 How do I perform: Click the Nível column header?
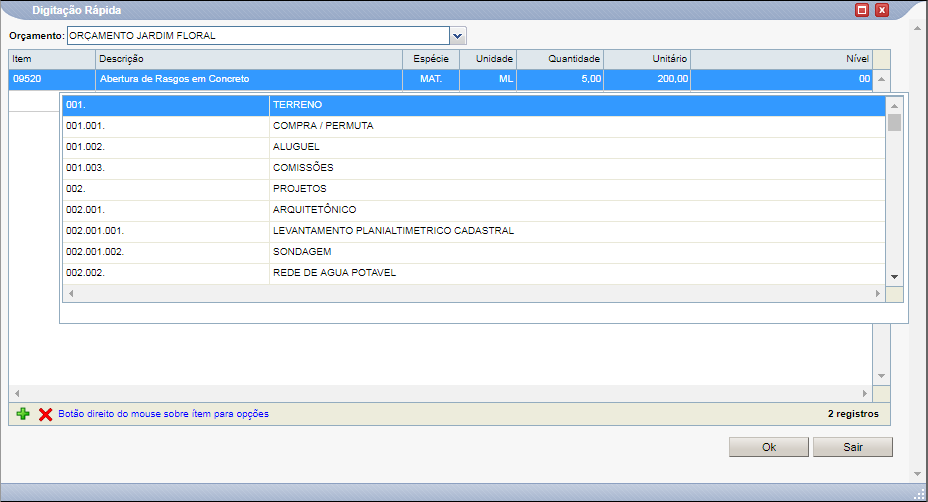[782, 59]
